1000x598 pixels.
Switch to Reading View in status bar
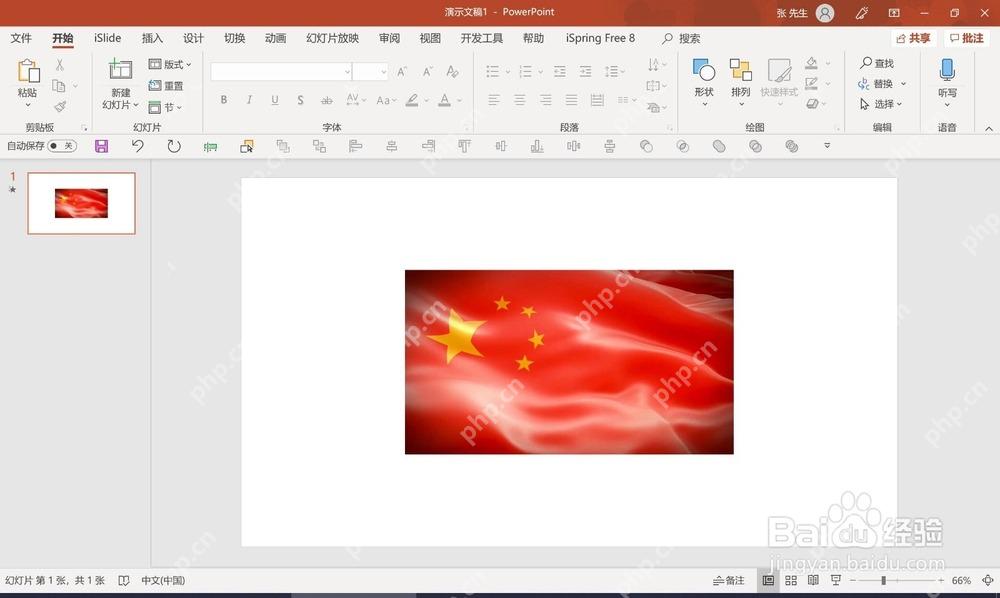813,580
